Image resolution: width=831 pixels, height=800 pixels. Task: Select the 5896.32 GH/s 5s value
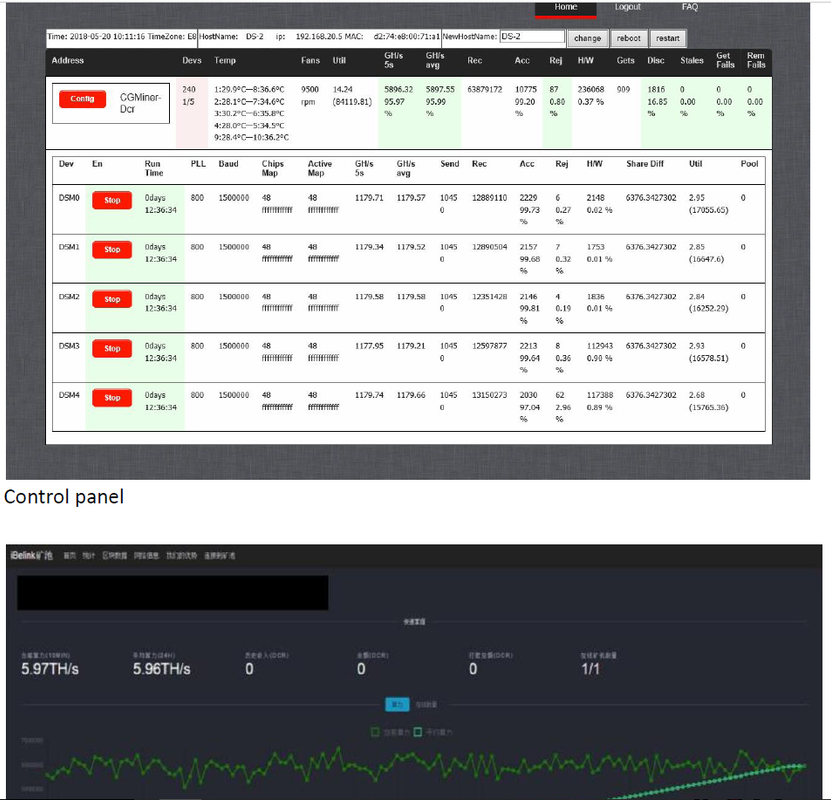coord(398,90)
